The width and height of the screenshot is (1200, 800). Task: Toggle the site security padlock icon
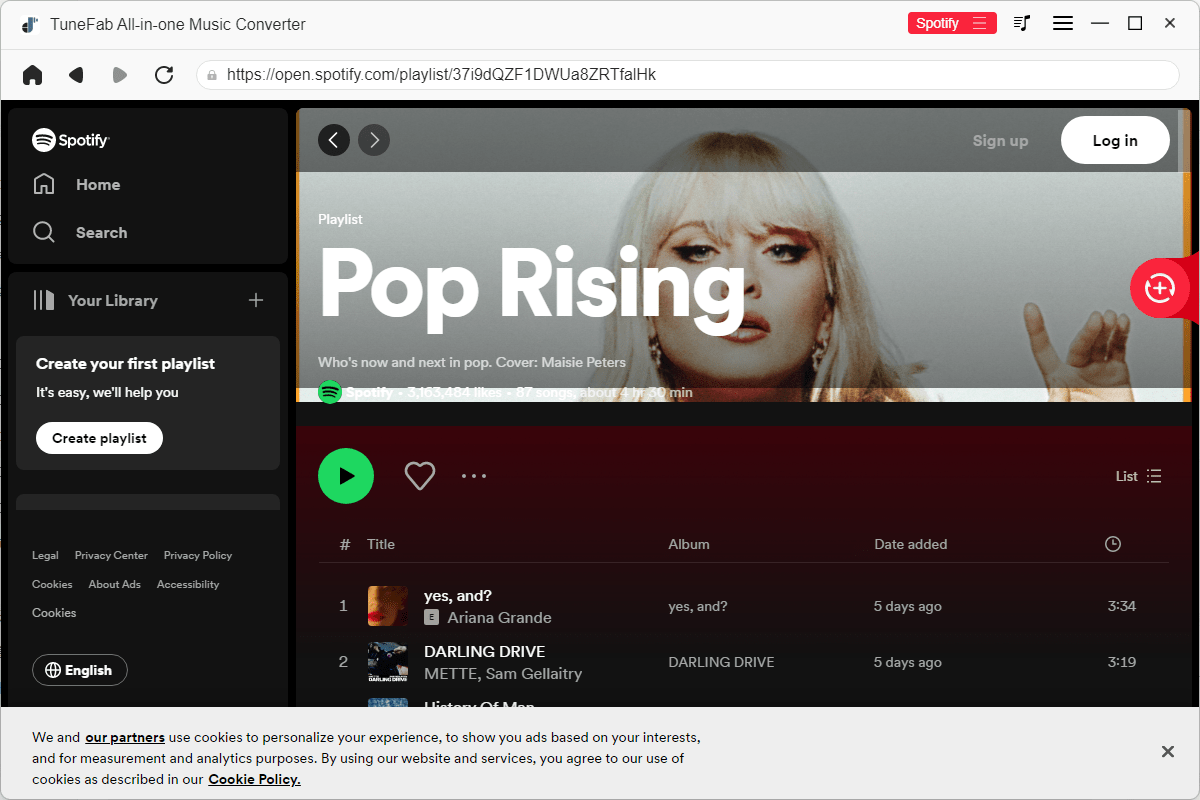pyautogui.click(x=211, y=74)
